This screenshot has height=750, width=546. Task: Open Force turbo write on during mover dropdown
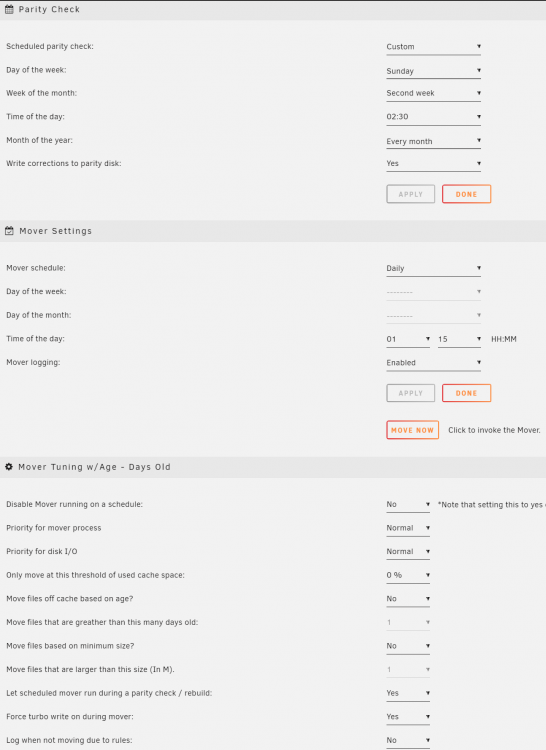pyautogui.click(x=408, y=717)
